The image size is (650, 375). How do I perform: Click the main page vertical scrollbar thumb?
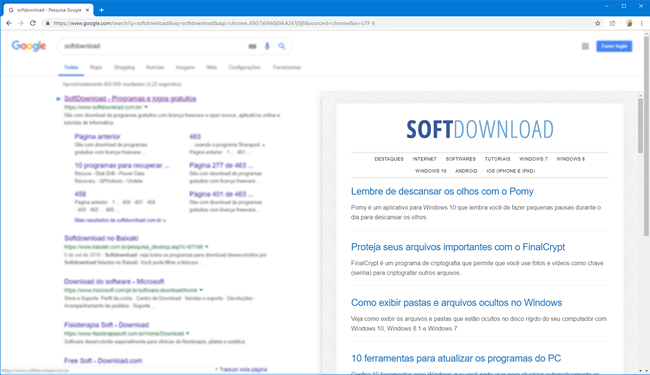pos(646,137)
